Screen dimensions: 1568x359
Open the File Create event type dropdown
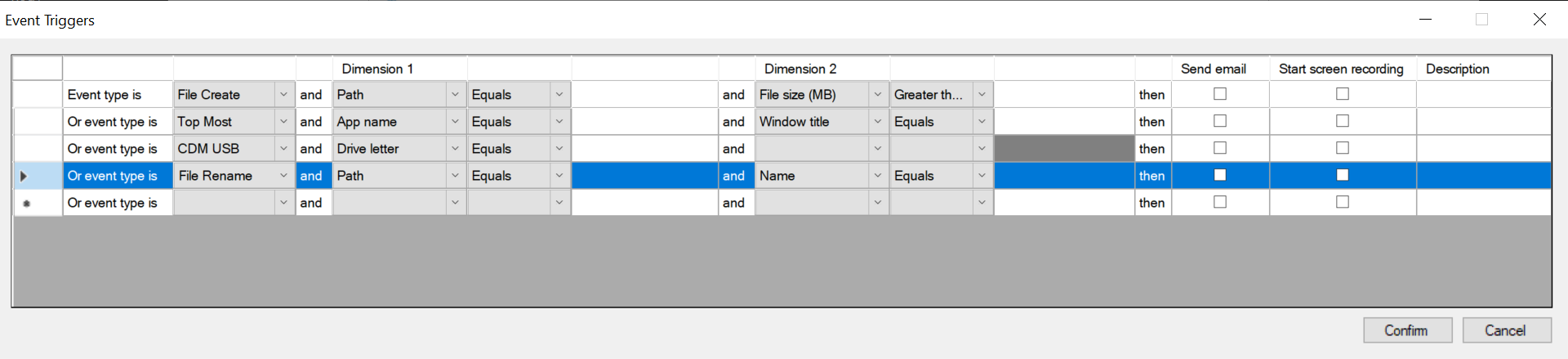283,95
